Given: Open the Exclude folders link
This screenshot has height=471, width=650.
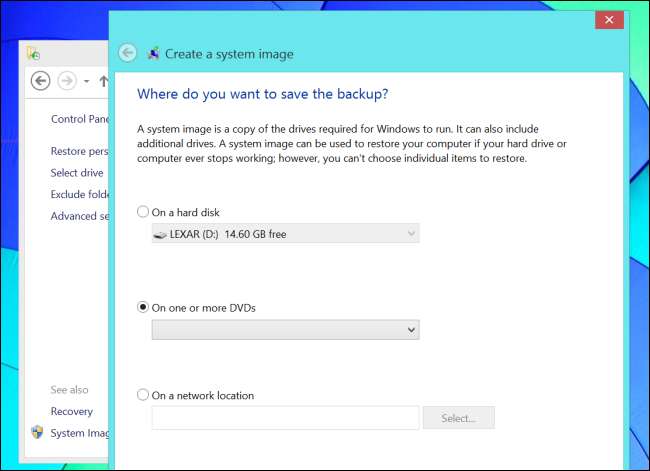Looking at the screenshot, I should [x=79, y=194].
